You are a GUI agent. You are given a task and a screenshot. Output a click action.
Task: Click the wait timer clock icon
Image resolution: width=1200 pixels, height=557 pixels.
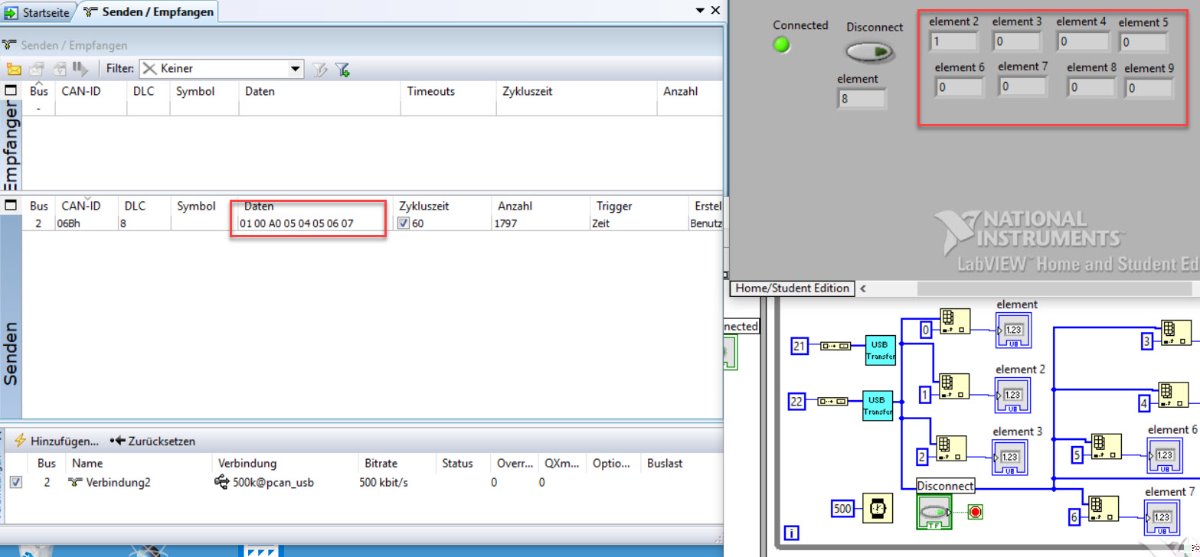(878, 509)
